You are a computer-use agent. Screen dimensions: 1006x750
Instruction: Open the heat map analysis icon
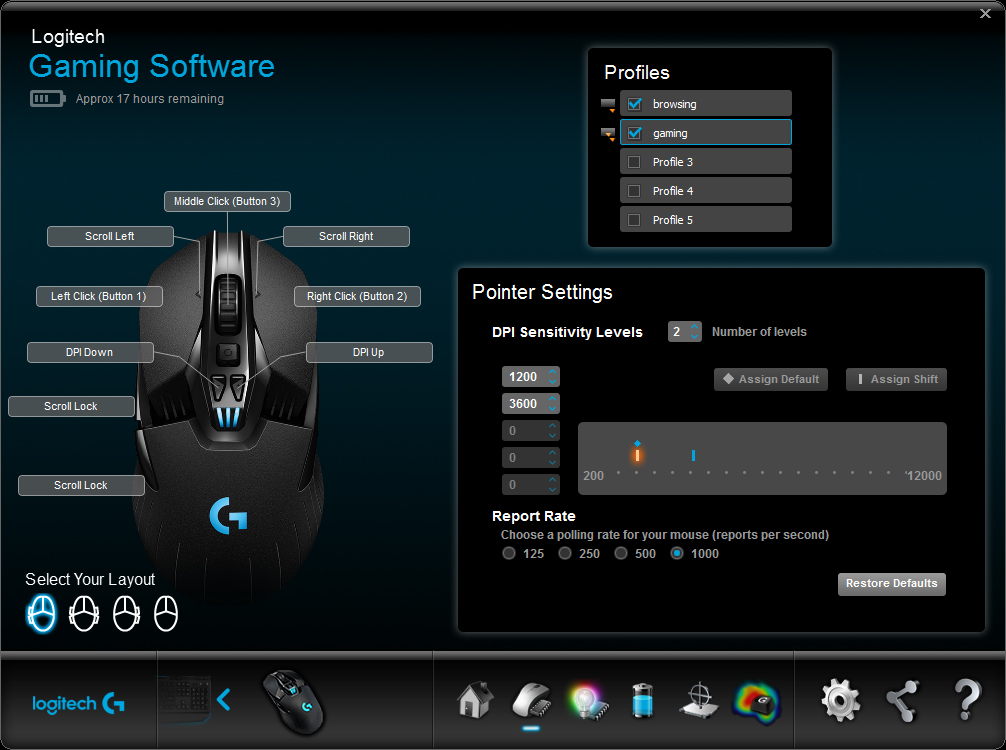[x=756, y=700]
